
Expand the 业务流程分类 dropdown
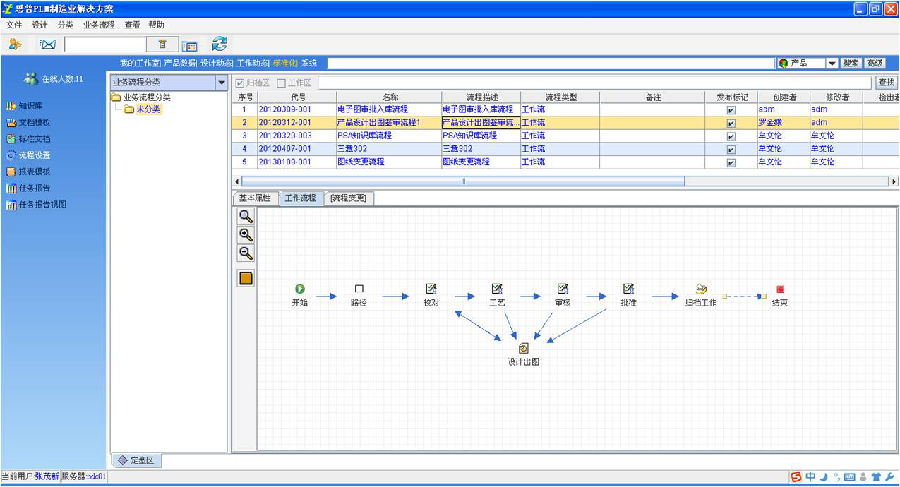click(221, 82)
